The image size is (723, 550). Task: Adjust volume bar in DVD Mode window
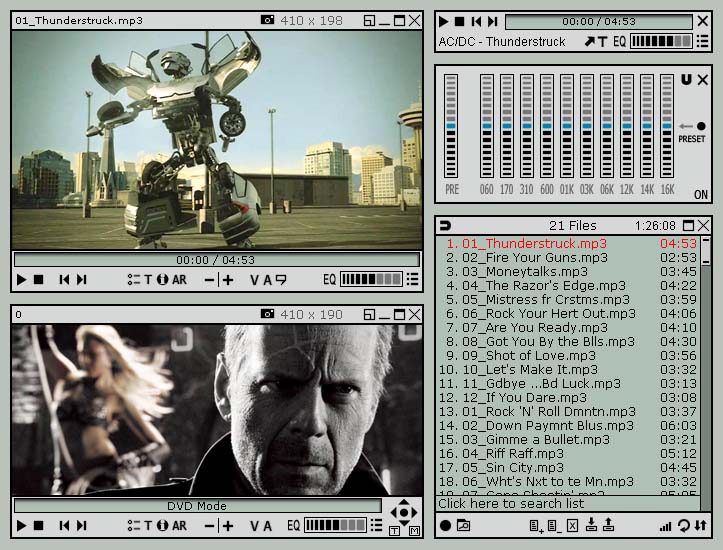coord(335,525)
